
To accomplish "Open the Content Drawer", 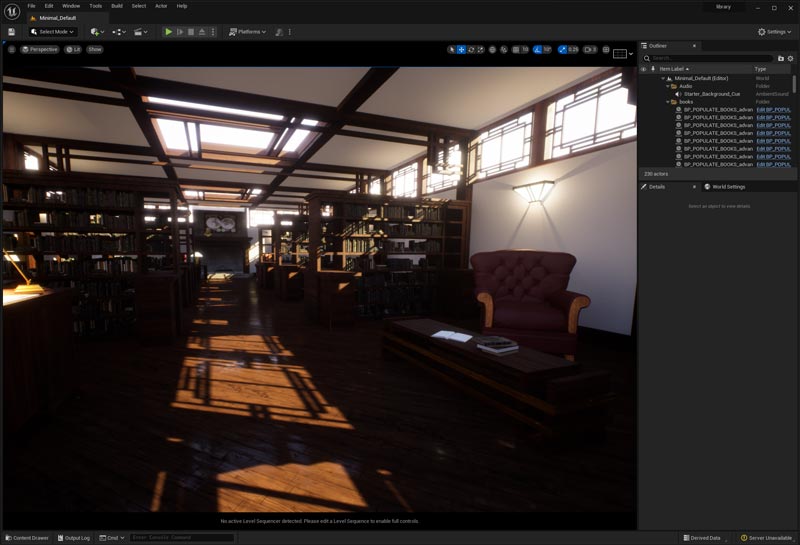I will point(27,538).
